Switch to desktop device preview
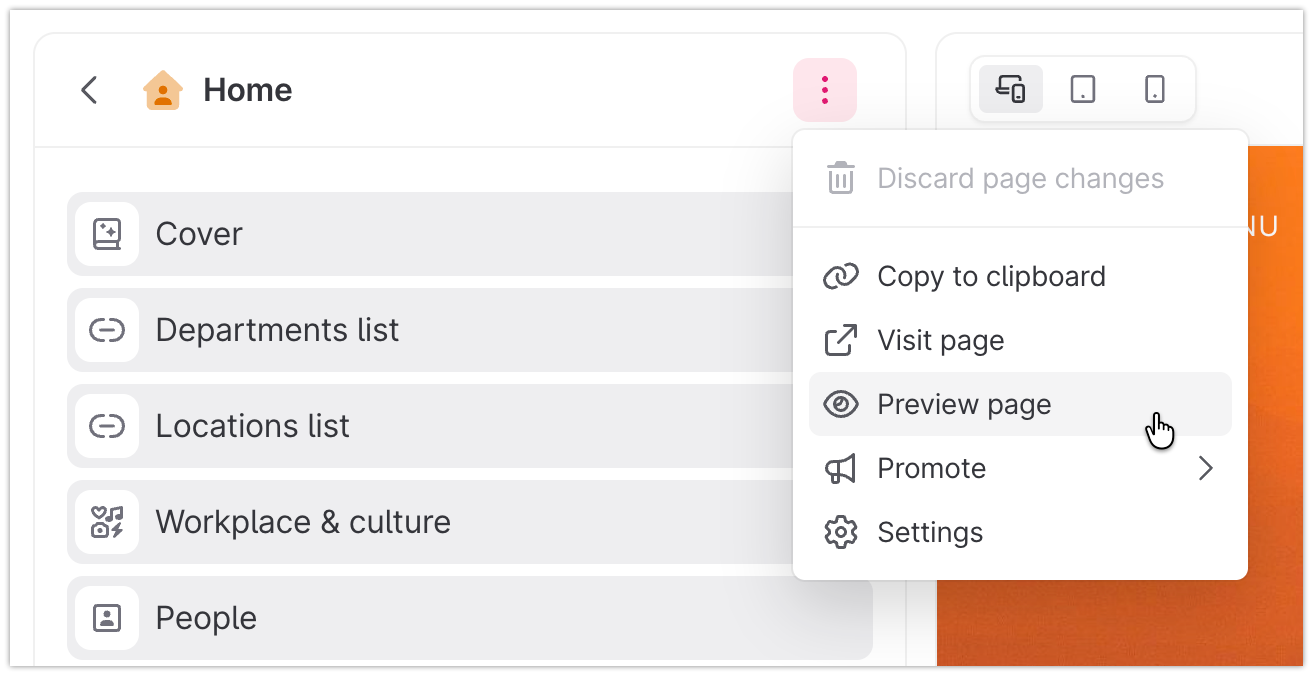The width and height of the screenshot is (1313, 676). tap(1011, 90)
